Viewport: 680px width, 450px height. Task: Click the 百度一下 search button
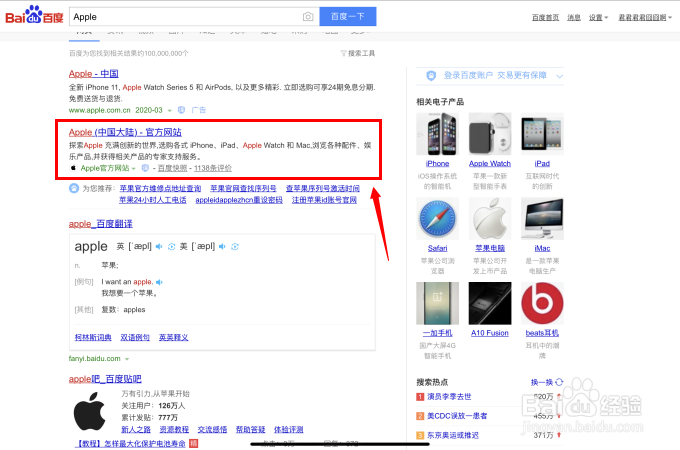click(348, 16)
